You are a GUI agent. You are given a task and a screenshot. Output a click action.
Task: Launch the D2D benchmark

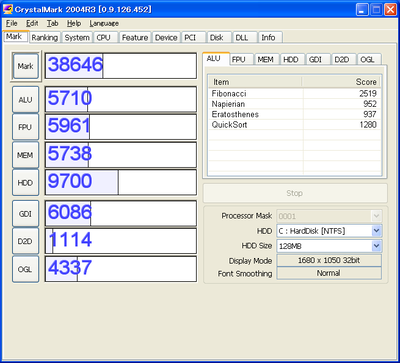pos(26,241)
